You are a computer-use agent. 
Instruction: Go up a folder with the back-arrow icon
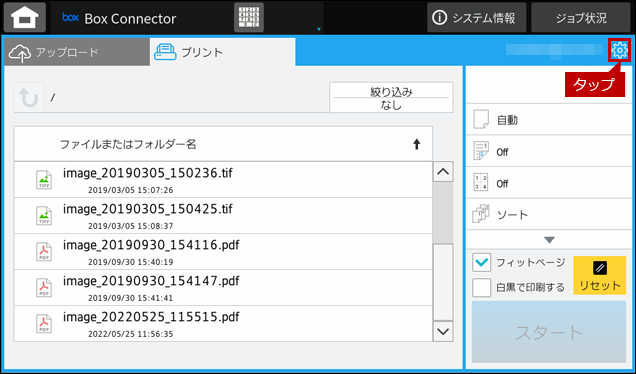tap(29, 97)
